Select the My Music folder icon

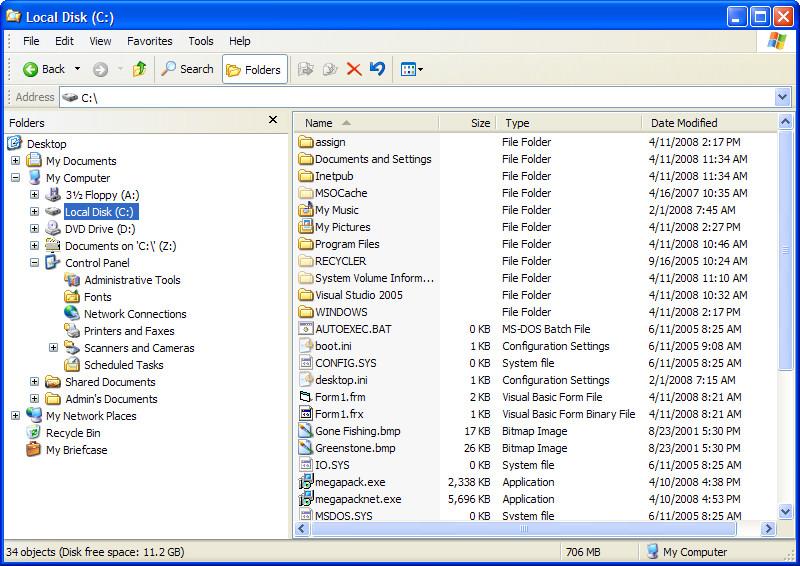tap(306, 209)
